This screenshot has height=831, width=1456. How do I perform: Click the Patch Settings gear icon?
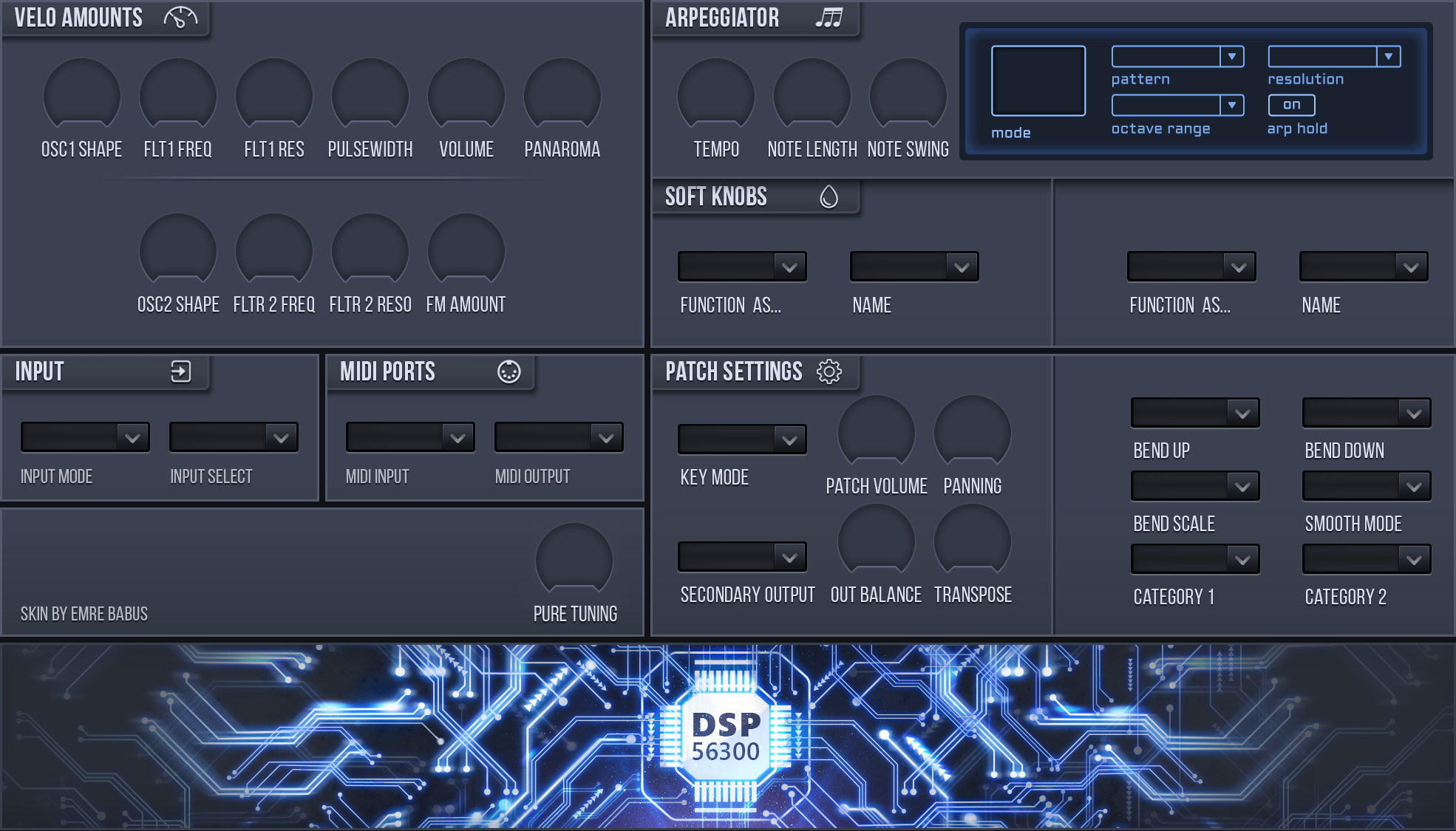click(x=829, y=372)
